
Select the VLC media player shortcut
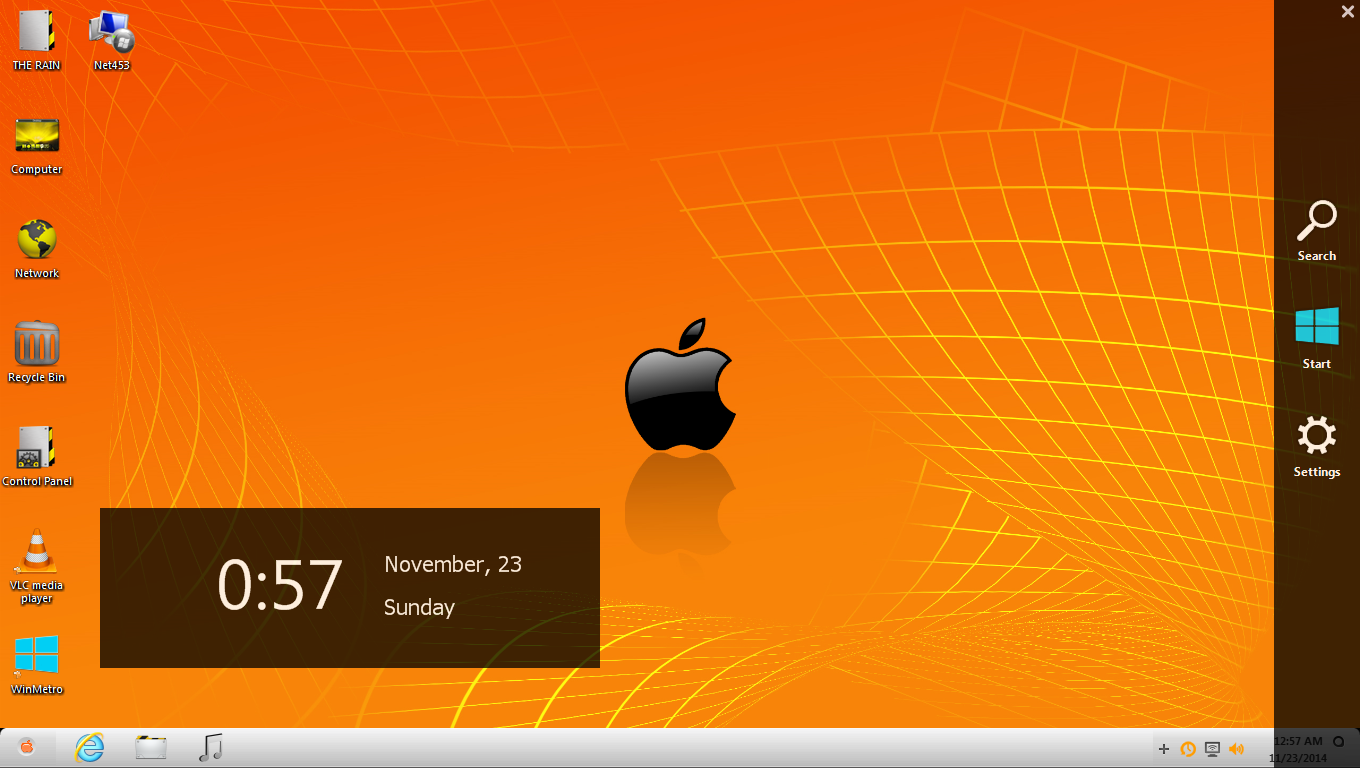click(37, 565)
